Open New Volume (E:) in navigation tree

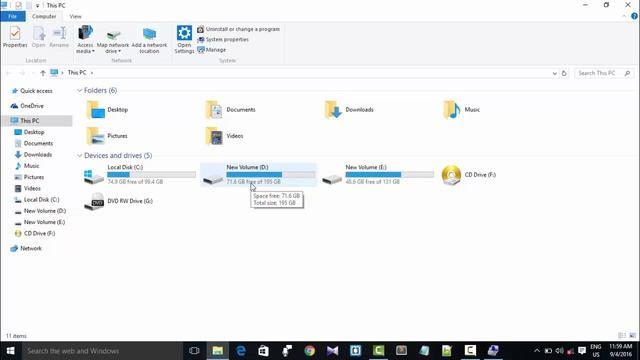(40, 222)
